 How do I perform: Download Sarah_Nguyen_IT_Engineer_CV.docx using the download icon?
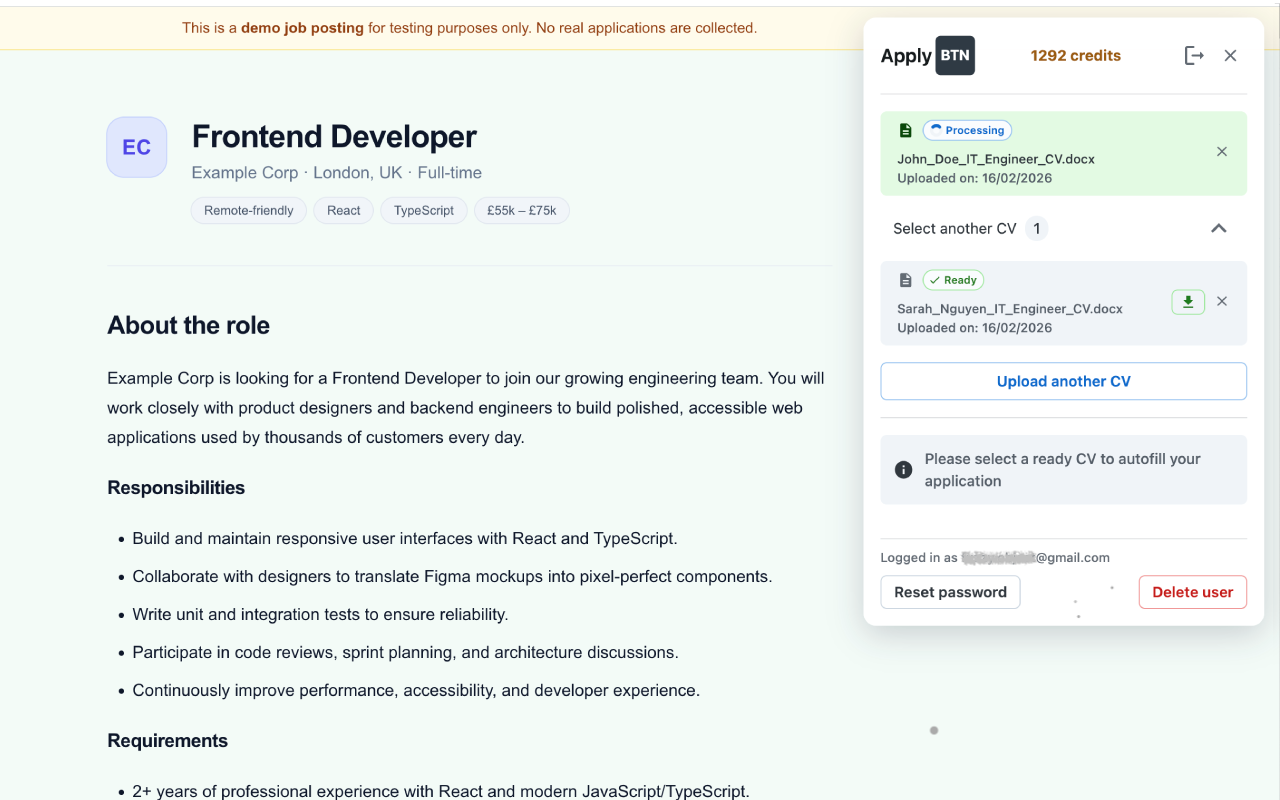pos(1187,301)
